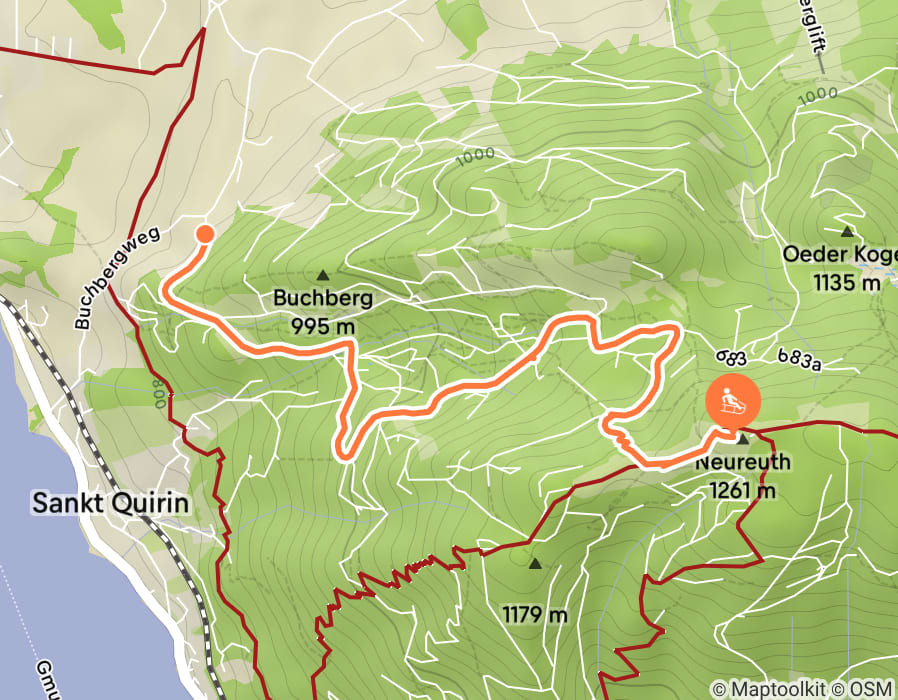Click the Buchbergweg street label
Image resolution: width=898 pixels, height=700 pixels.
pos(117,277)
